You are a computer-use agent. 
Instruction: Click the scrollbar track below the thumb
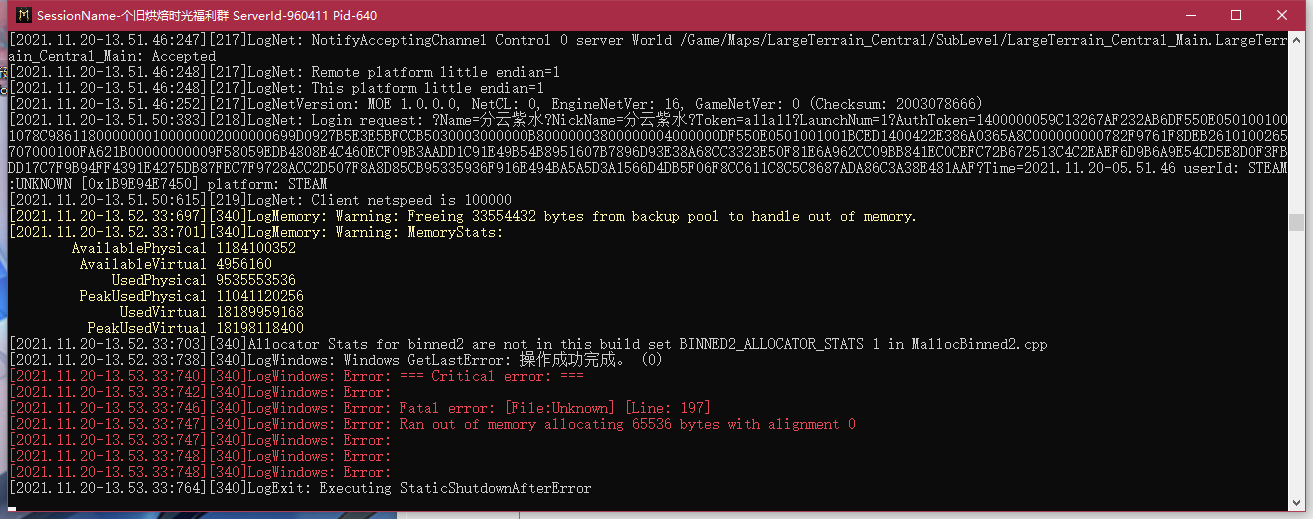coord(1296,360)
